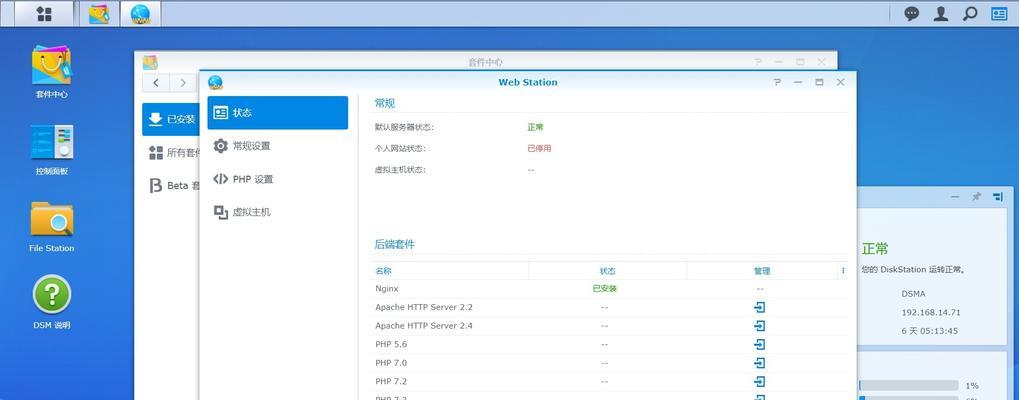The height and width of the screenshot is (400, 1019).
Task: Open the user options person icon
Action: (940, 14)
